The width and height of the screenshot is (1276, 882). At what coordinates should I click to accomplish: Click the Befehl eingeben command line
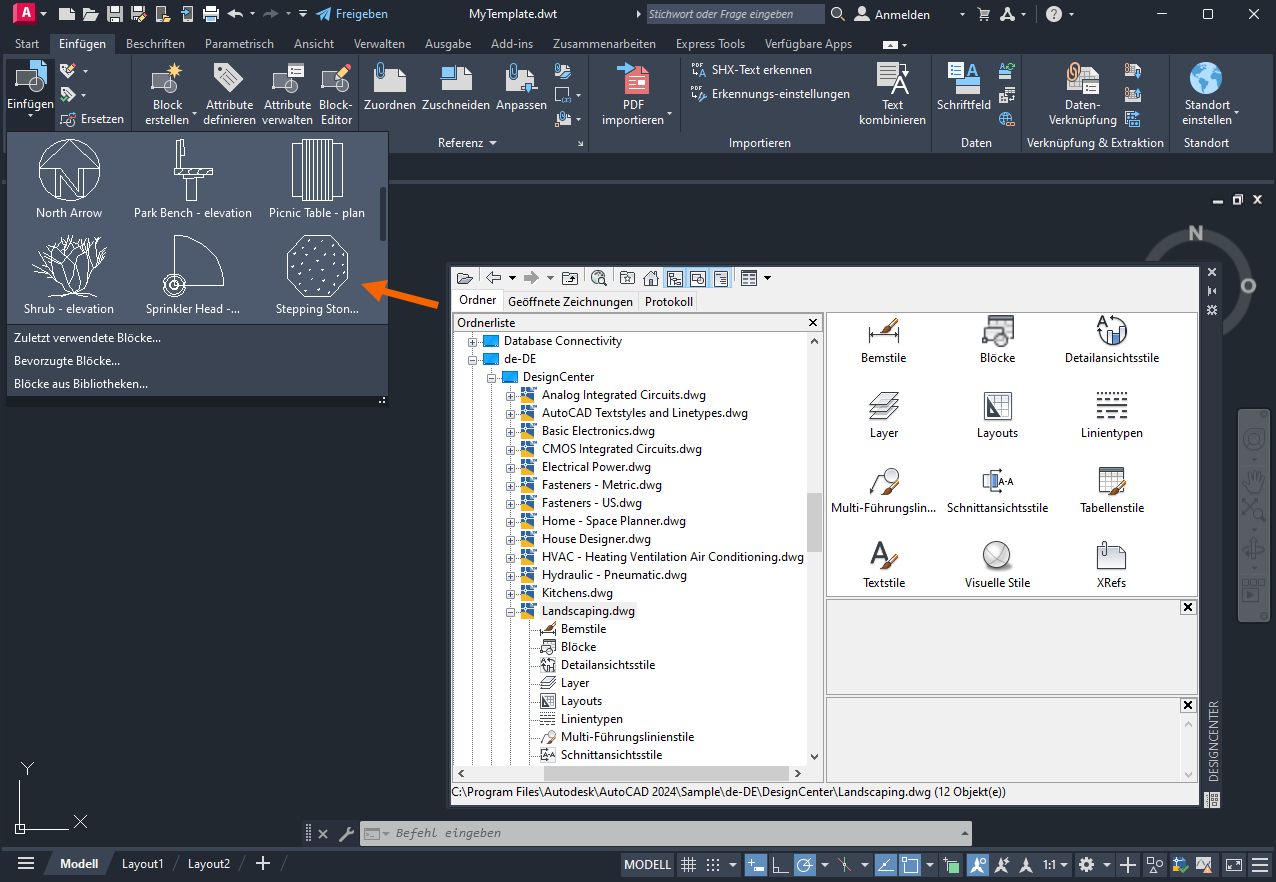click(665, 833)
